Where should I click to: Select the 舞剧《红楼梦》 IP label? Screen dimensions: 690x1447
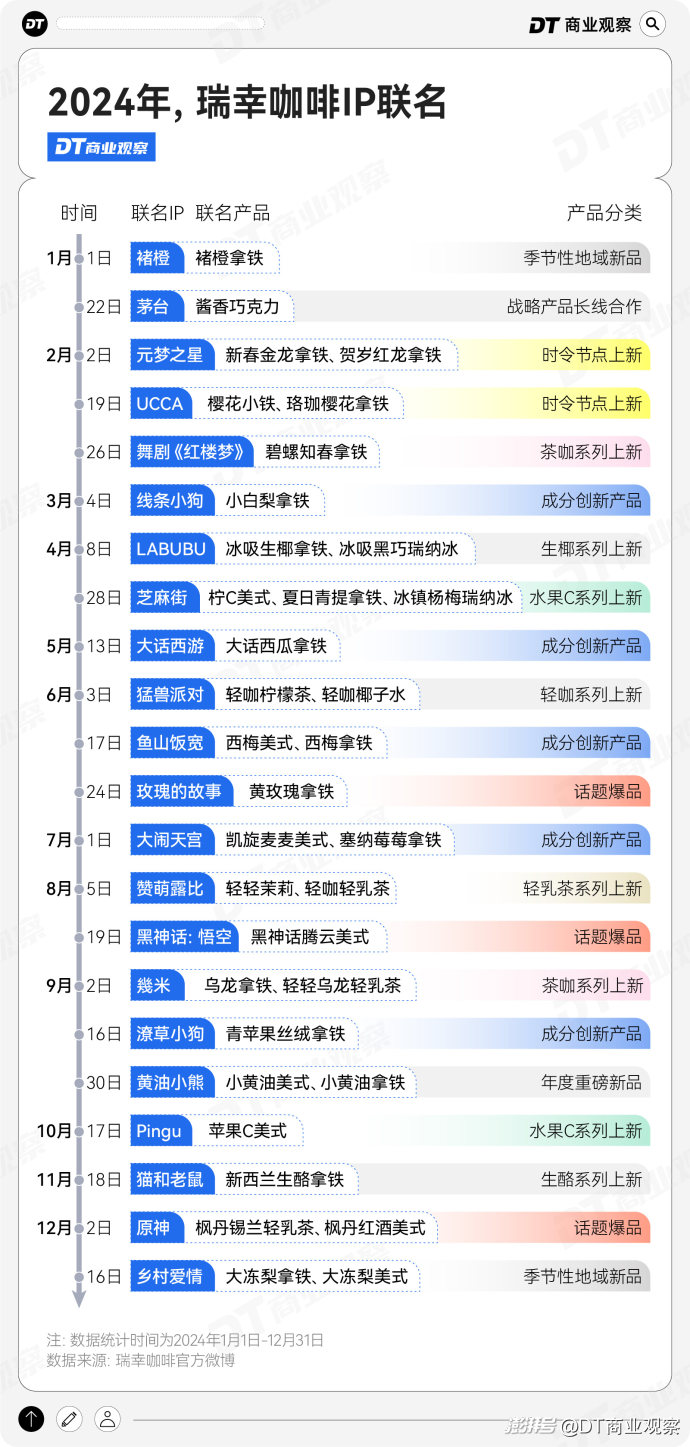(x=190, y=452)
